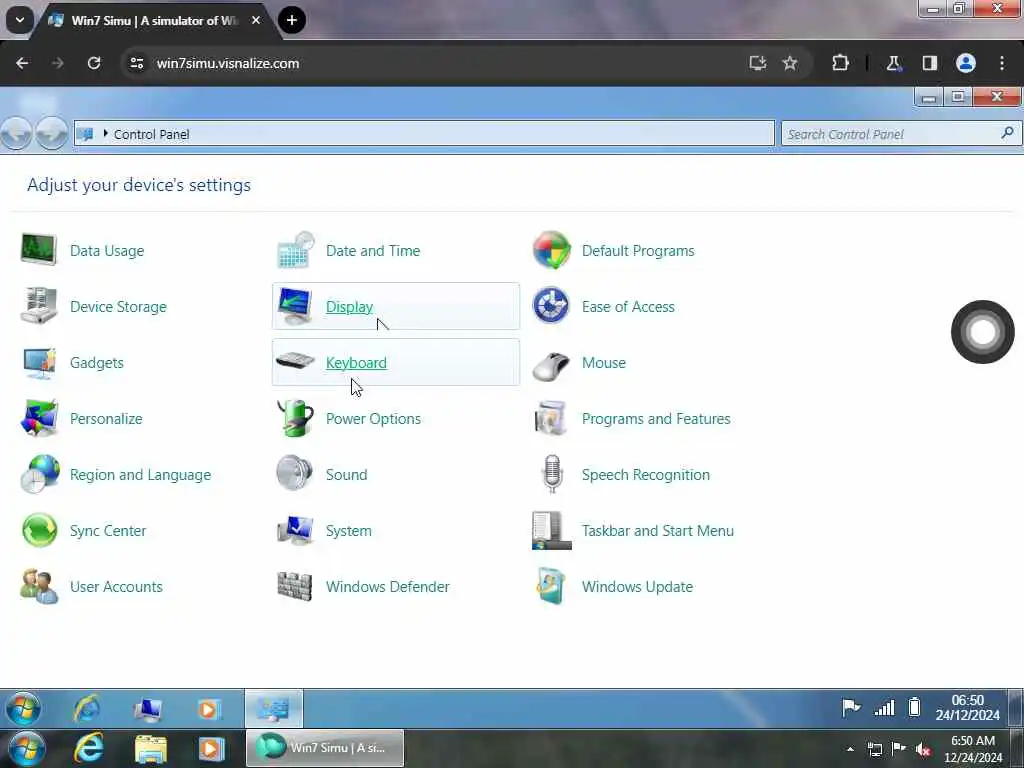This screenshot has height=768, width=1024.
Task: Click the Taskbar and Start Menu icon
Action: point(551,530)
